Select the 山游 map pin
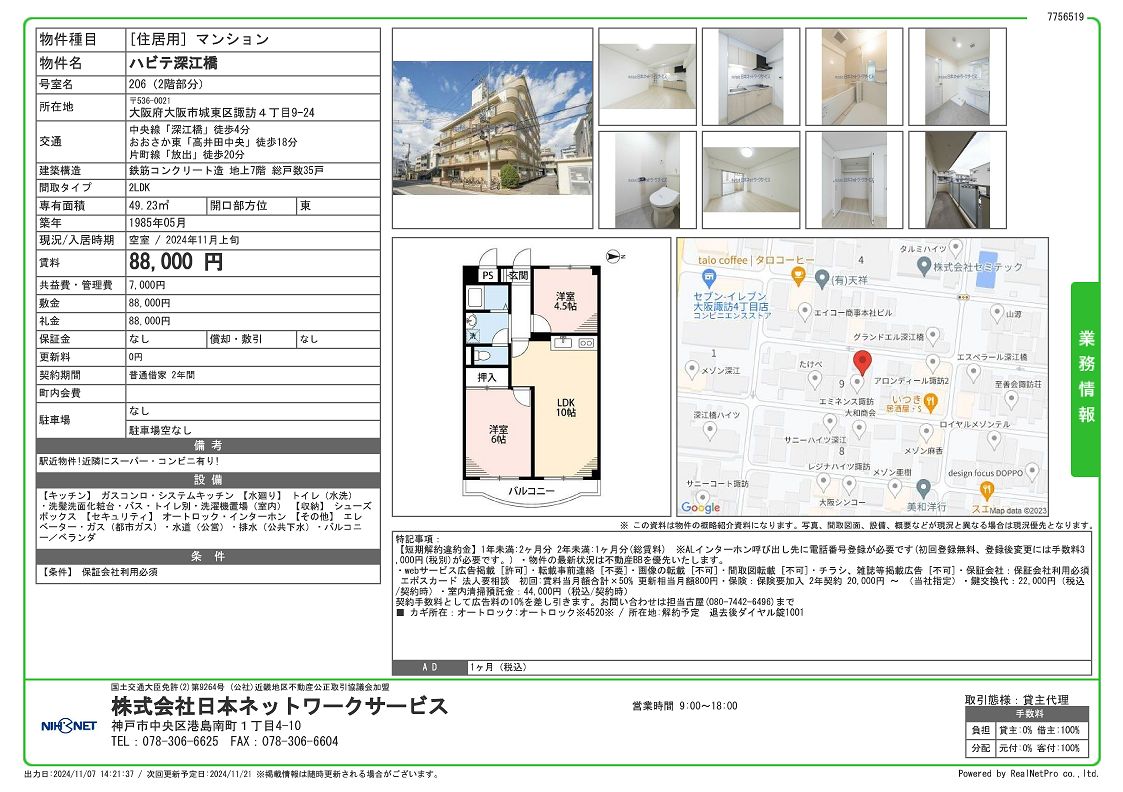The width and height of the screenshot is (1123, 792). (x=997, y=312)
